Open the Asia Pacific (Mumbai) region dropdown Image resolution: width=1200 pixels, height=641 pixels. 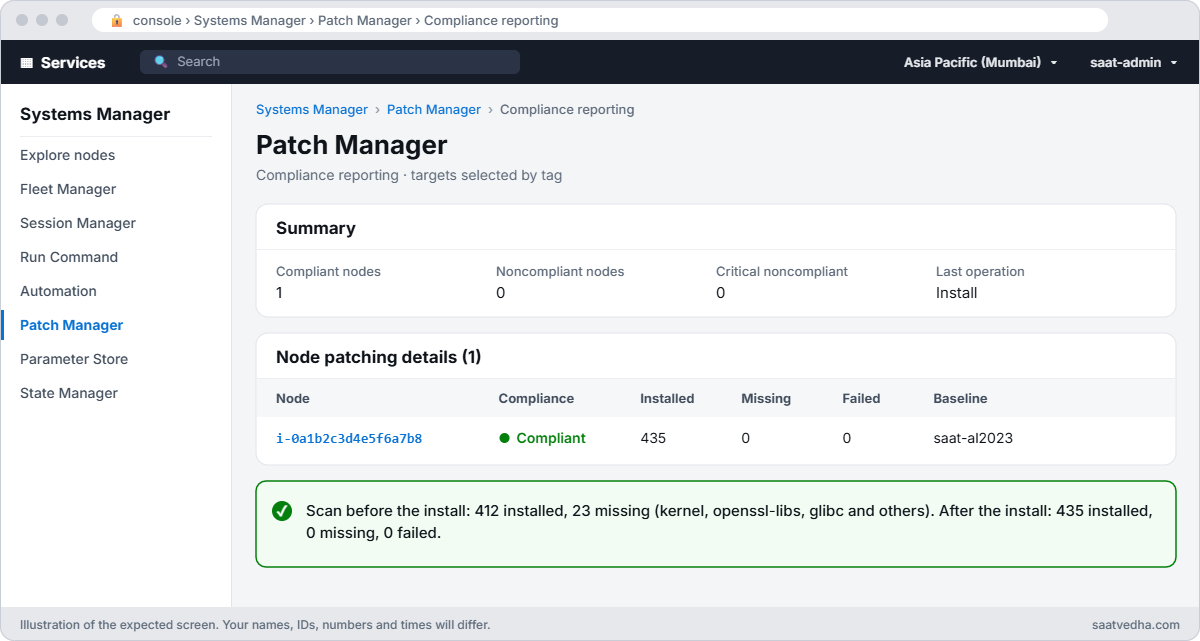(x=980, y=62)
